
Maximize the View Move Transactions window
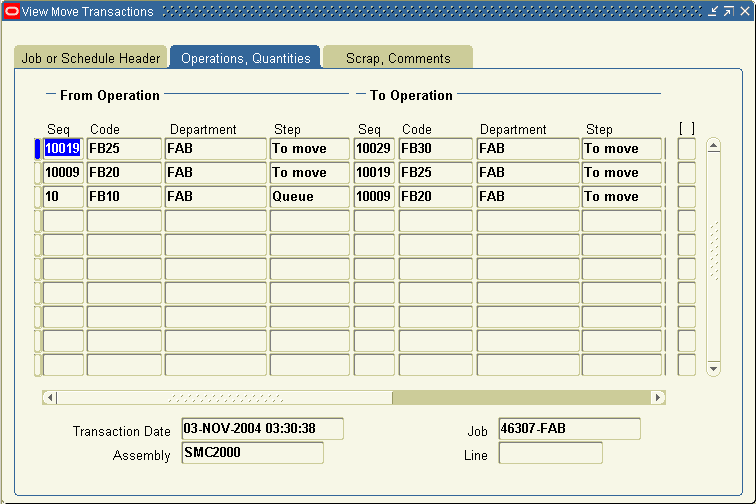click(x=729, y=11)
